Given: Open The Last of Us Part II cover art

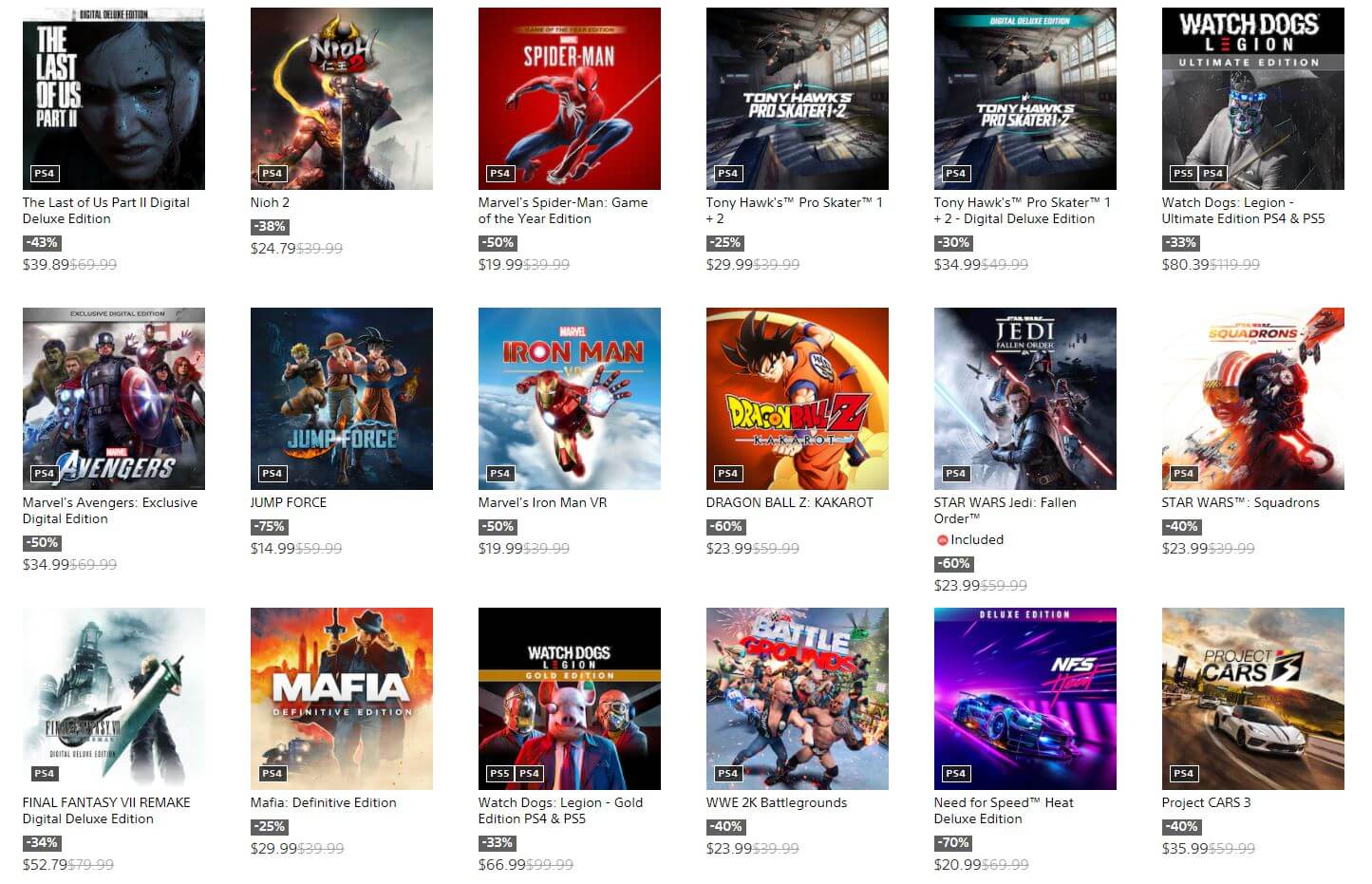Looking at the screenshot, I should click(114, 99).
